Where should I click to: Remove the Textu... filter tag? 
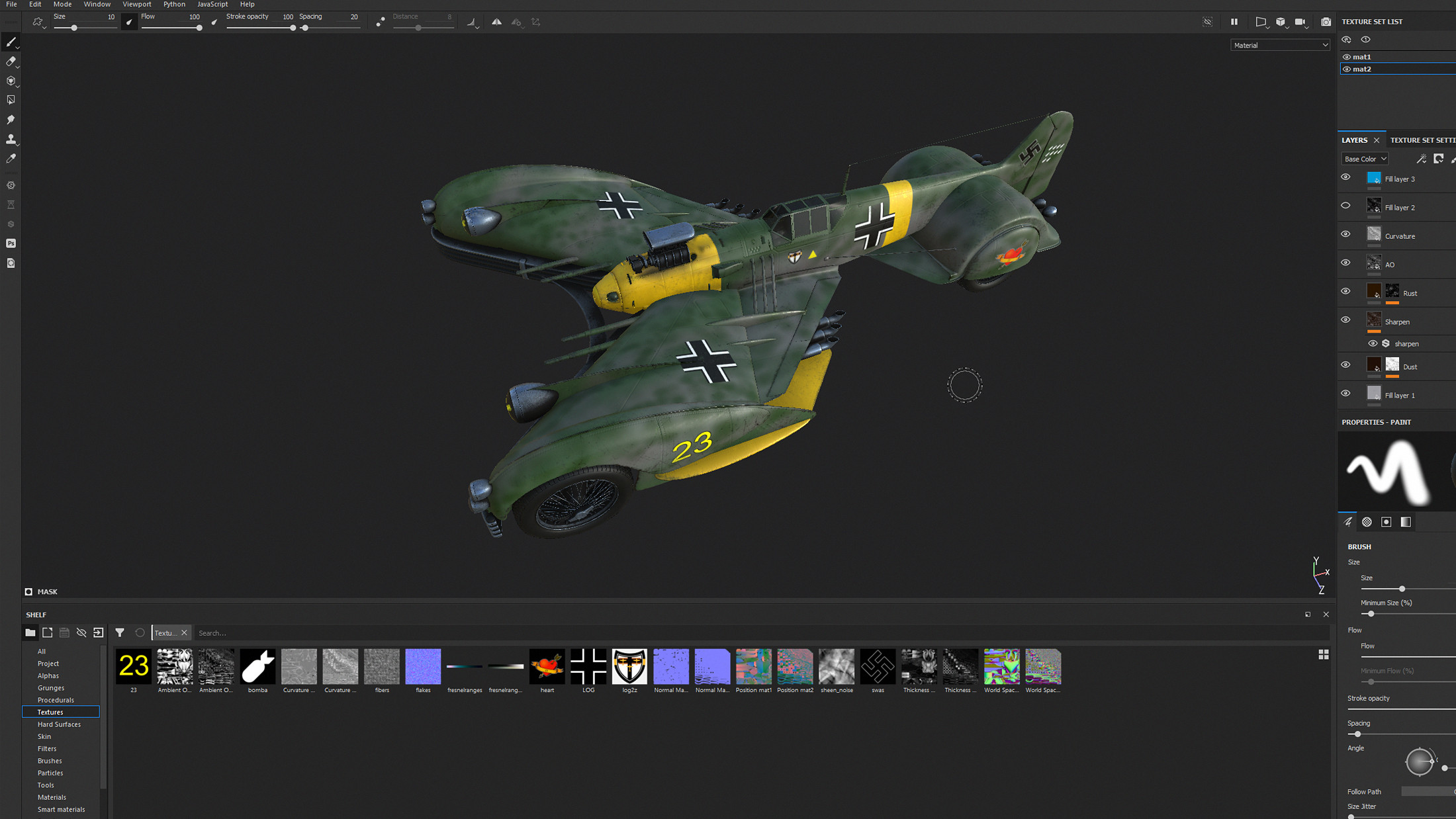(185, 633)
